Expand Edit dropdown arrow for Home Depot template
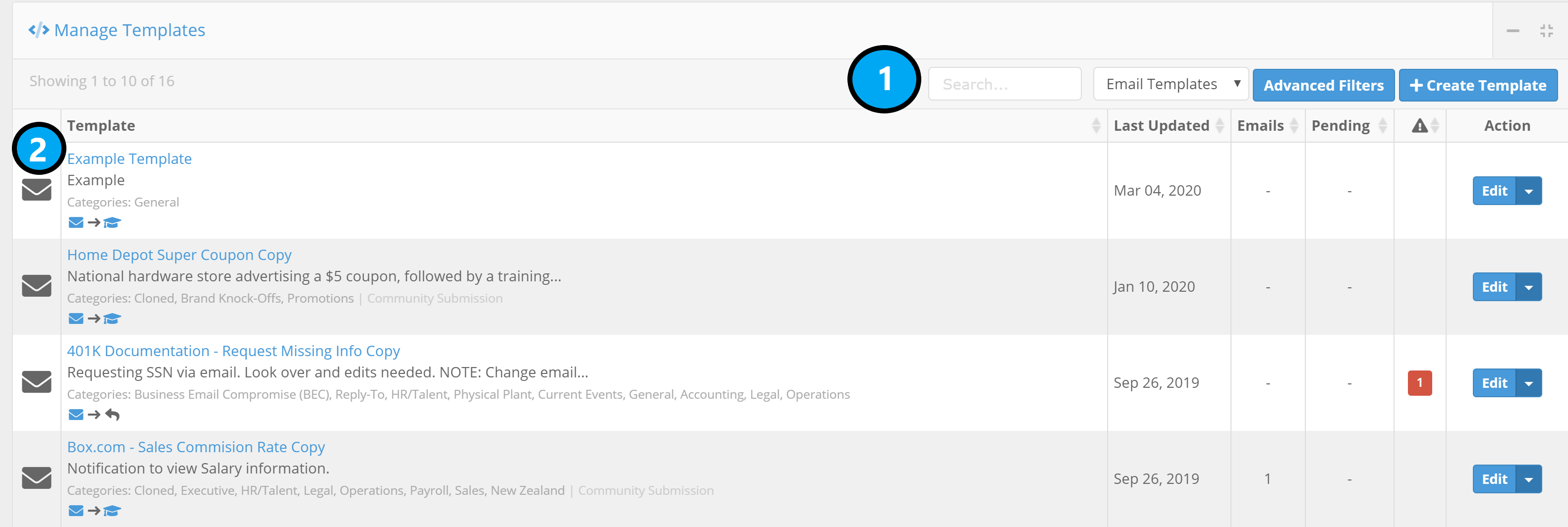This screenshot has height=527, width=1568. [x=1528, y=287]
